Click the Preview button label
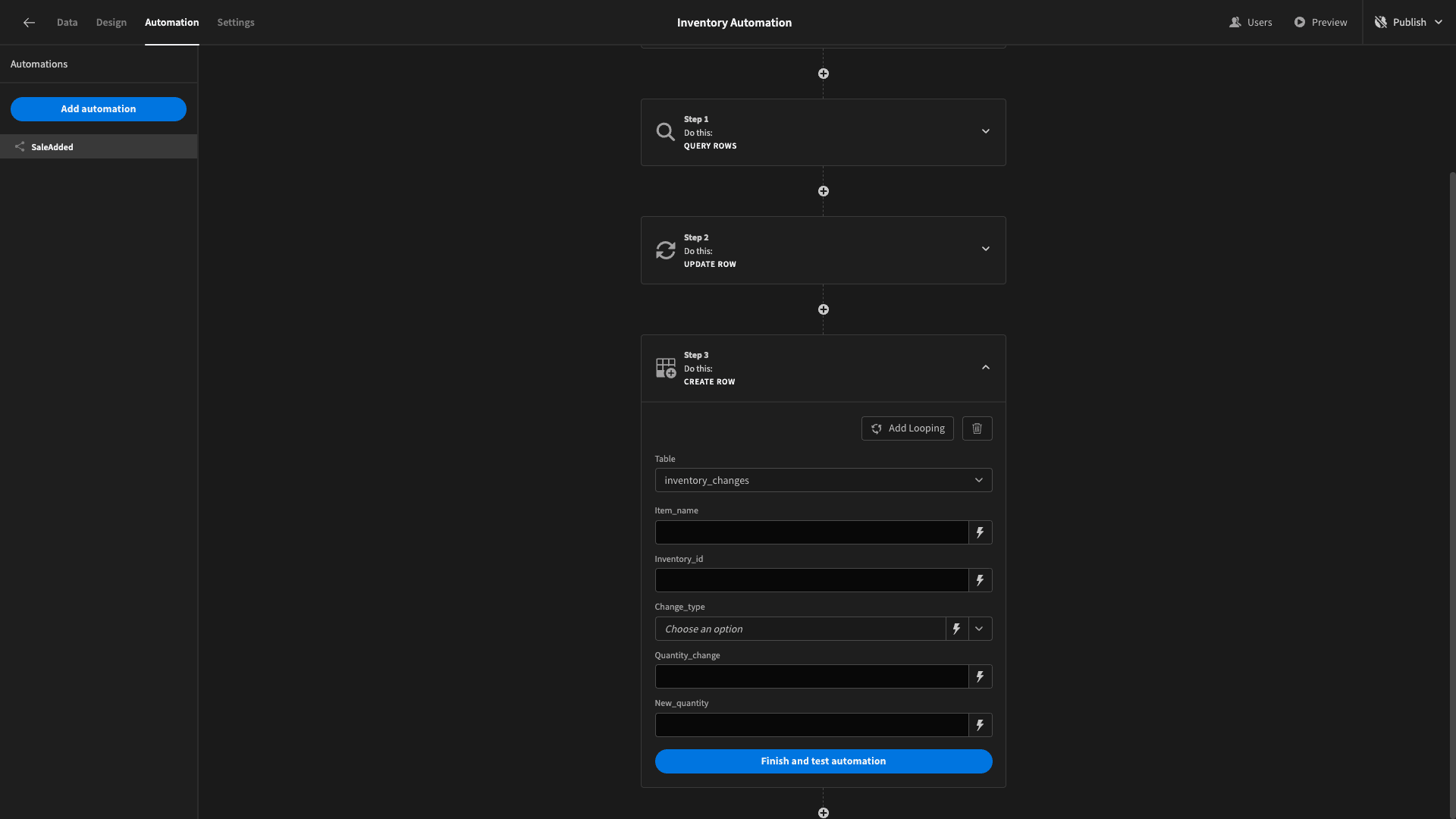The image size is (1456, 819). click(1329, 23)
